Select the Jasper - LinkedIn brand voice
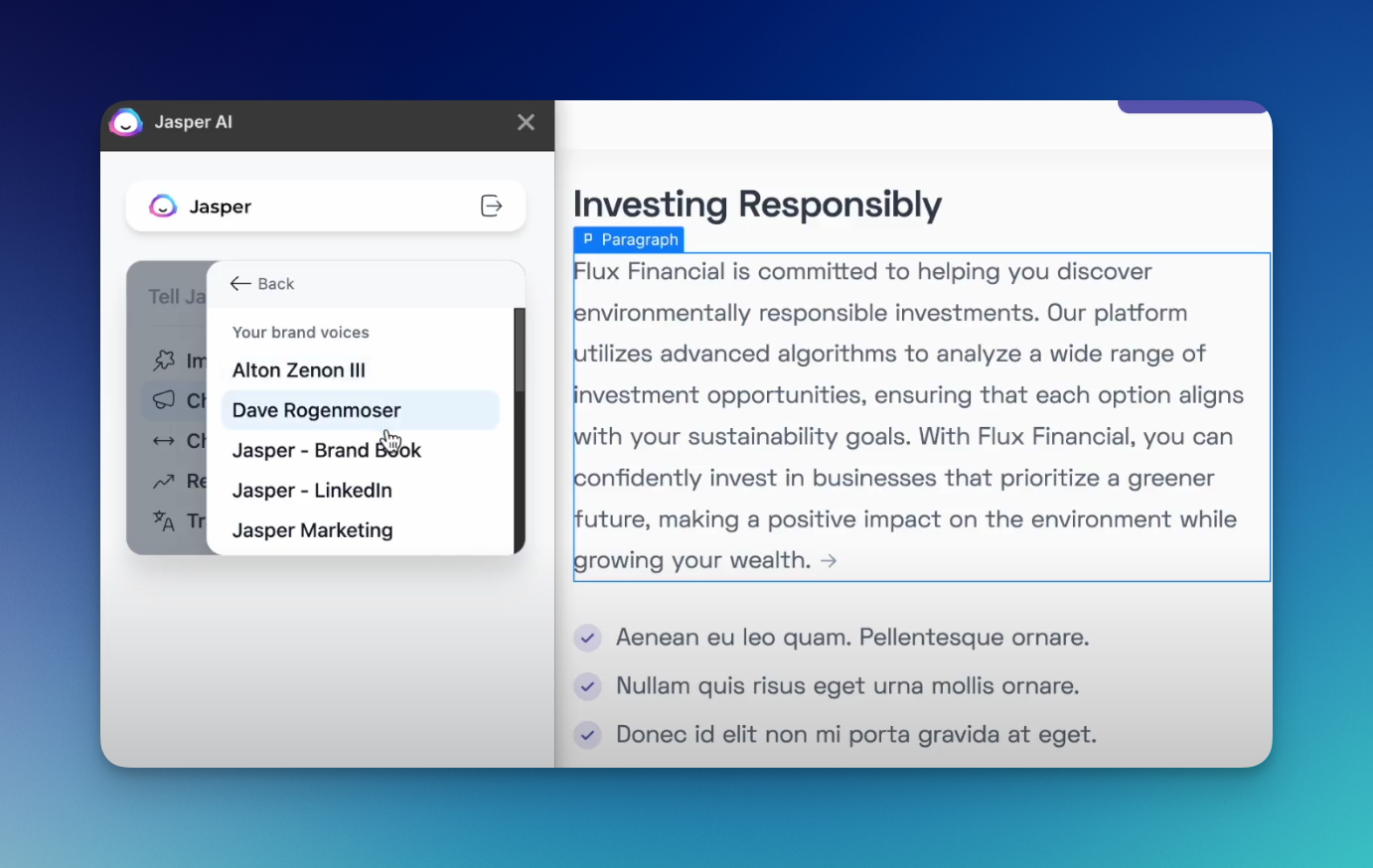This screenshot has height=868, width=1373. 360,491
